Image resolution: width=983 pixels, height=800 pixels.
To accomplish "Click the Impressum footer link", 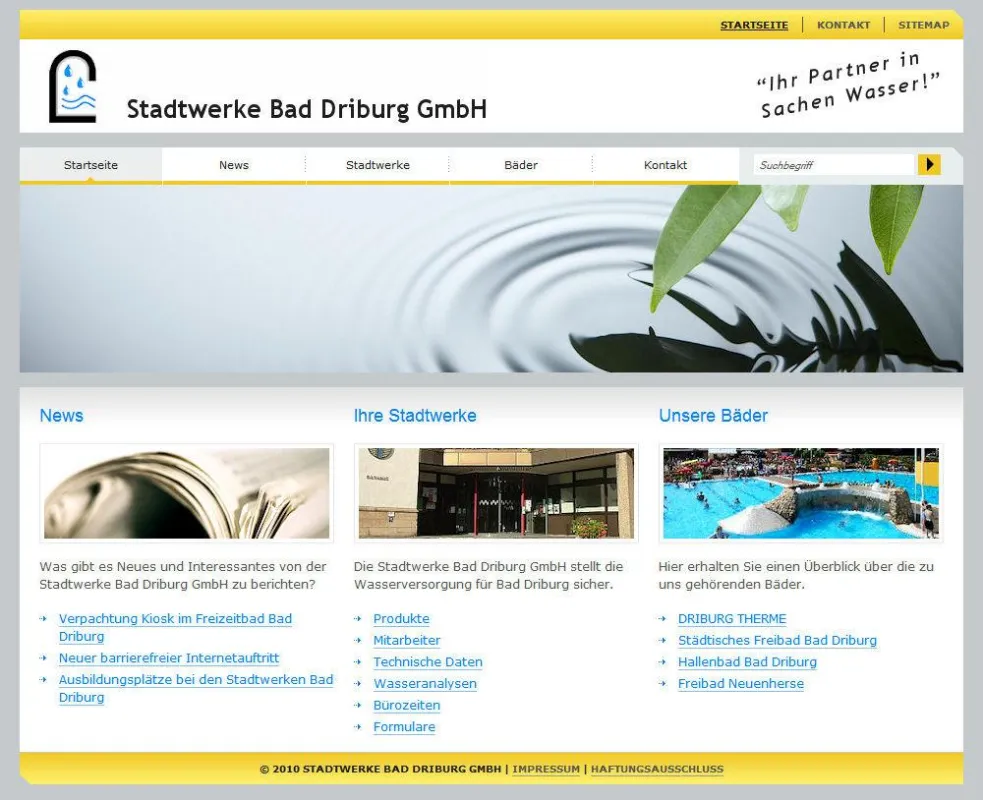I will [x=546, y=769].
